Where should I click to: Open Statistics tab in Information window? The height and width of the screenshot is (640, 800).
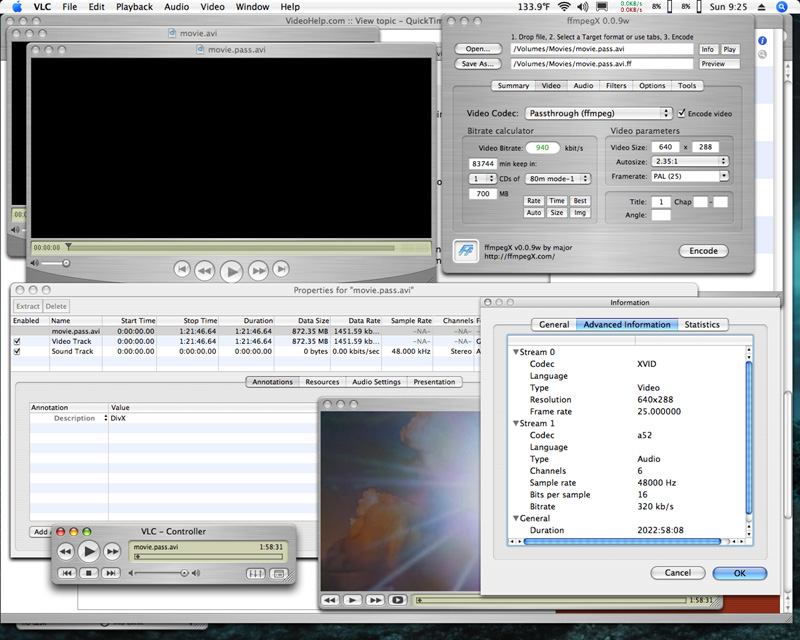pos(702,325)
